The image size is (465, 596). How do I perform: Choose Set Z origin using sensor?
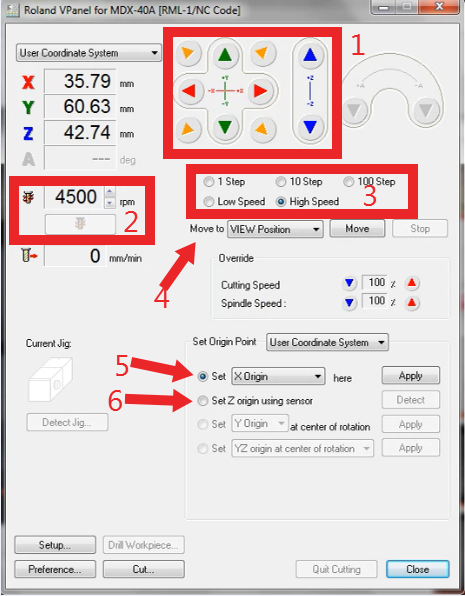pos(203,401)
